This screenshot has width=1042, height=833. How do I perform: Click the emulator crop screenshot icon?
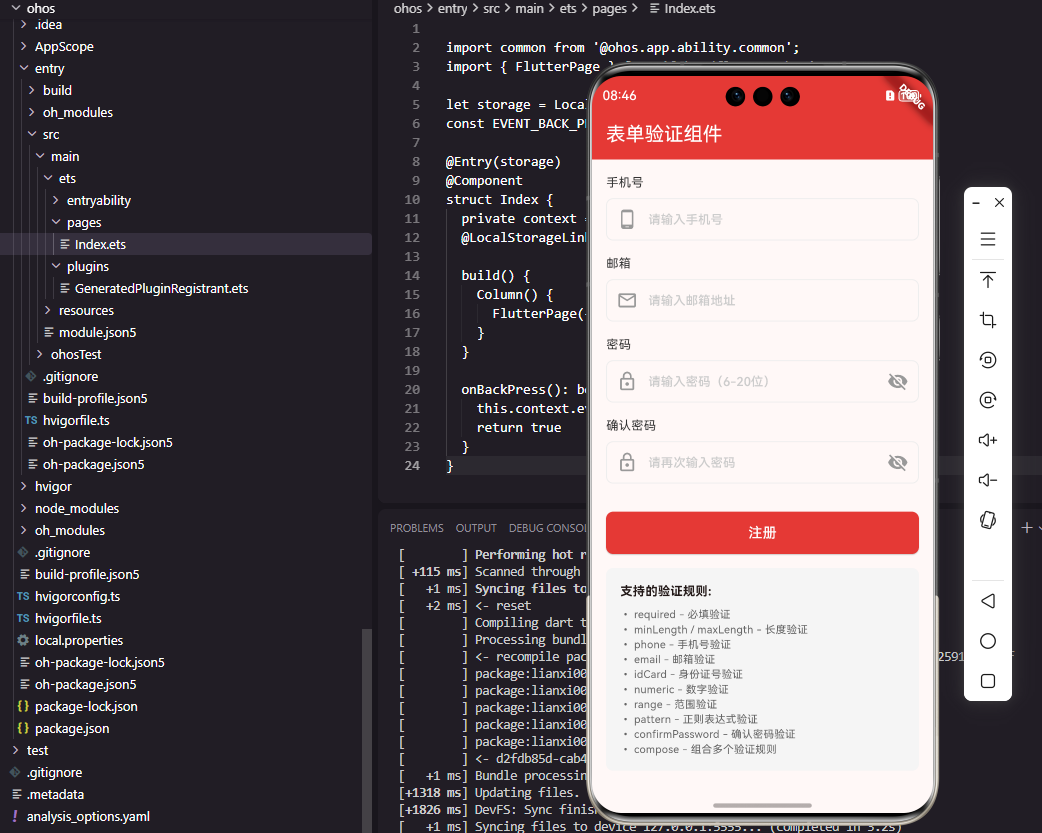[988, 320]
